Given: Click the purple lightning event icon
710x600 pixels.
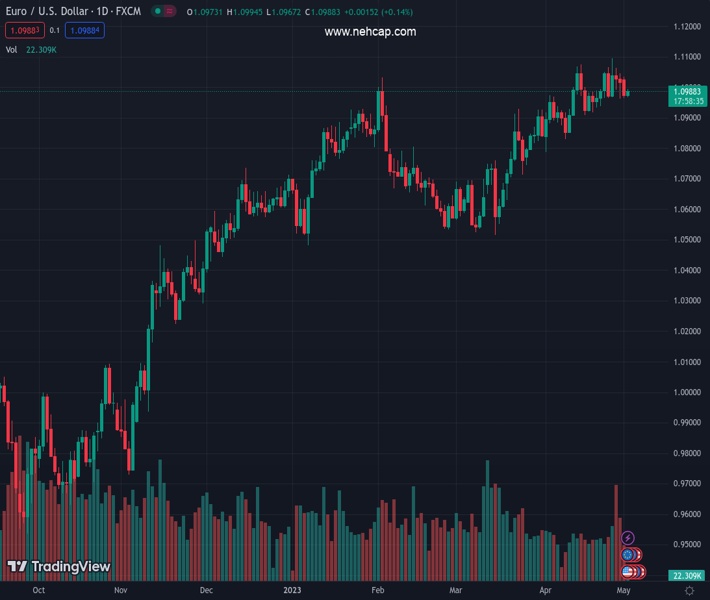Looking at the screenshot, I should pos(628,538).
